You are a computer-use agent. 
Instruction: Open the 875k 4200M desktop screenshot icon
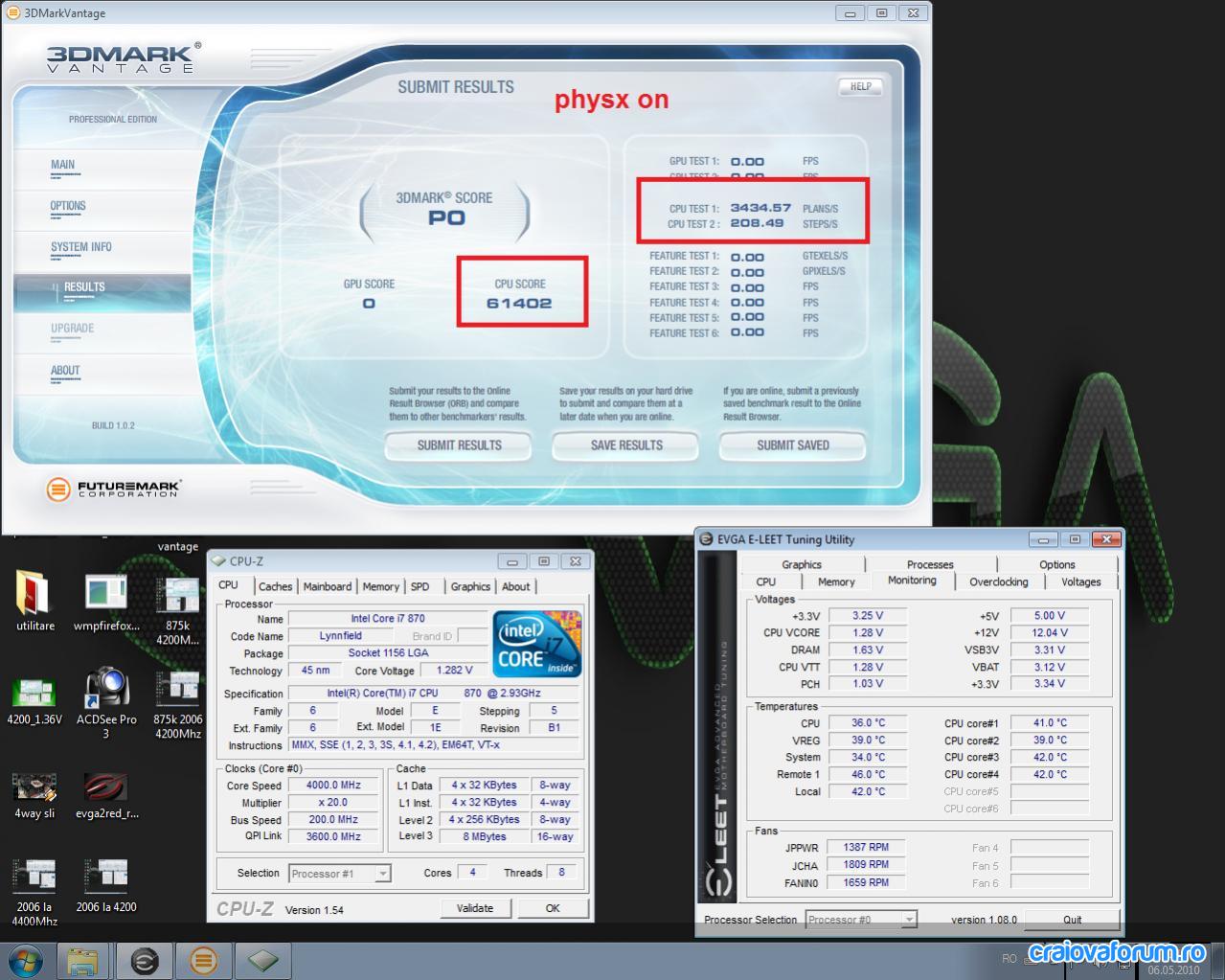(x=177, y=609)
